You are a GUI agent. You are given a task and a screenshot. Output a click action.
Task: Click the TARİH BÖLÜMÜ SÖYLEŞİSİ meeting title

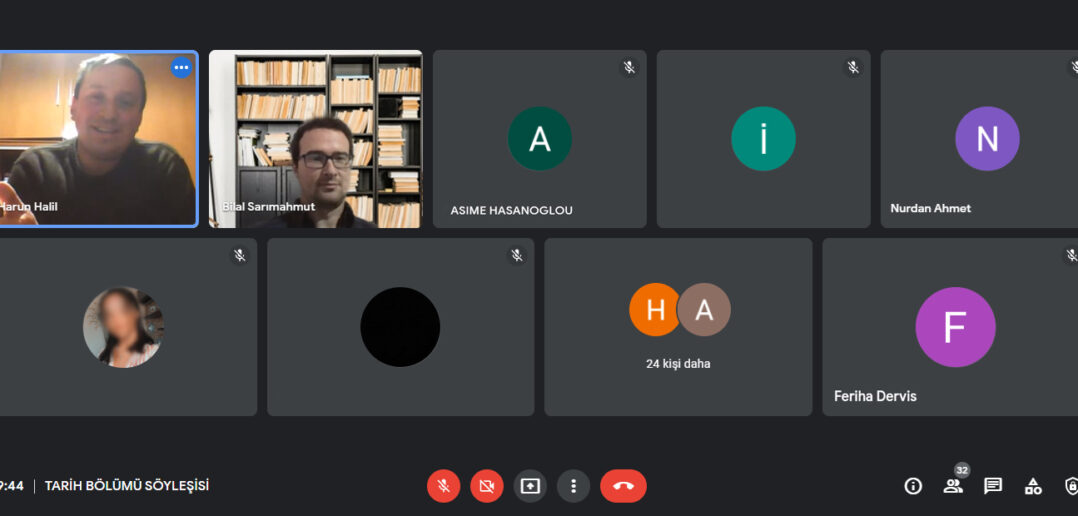(x=127, y=486)
